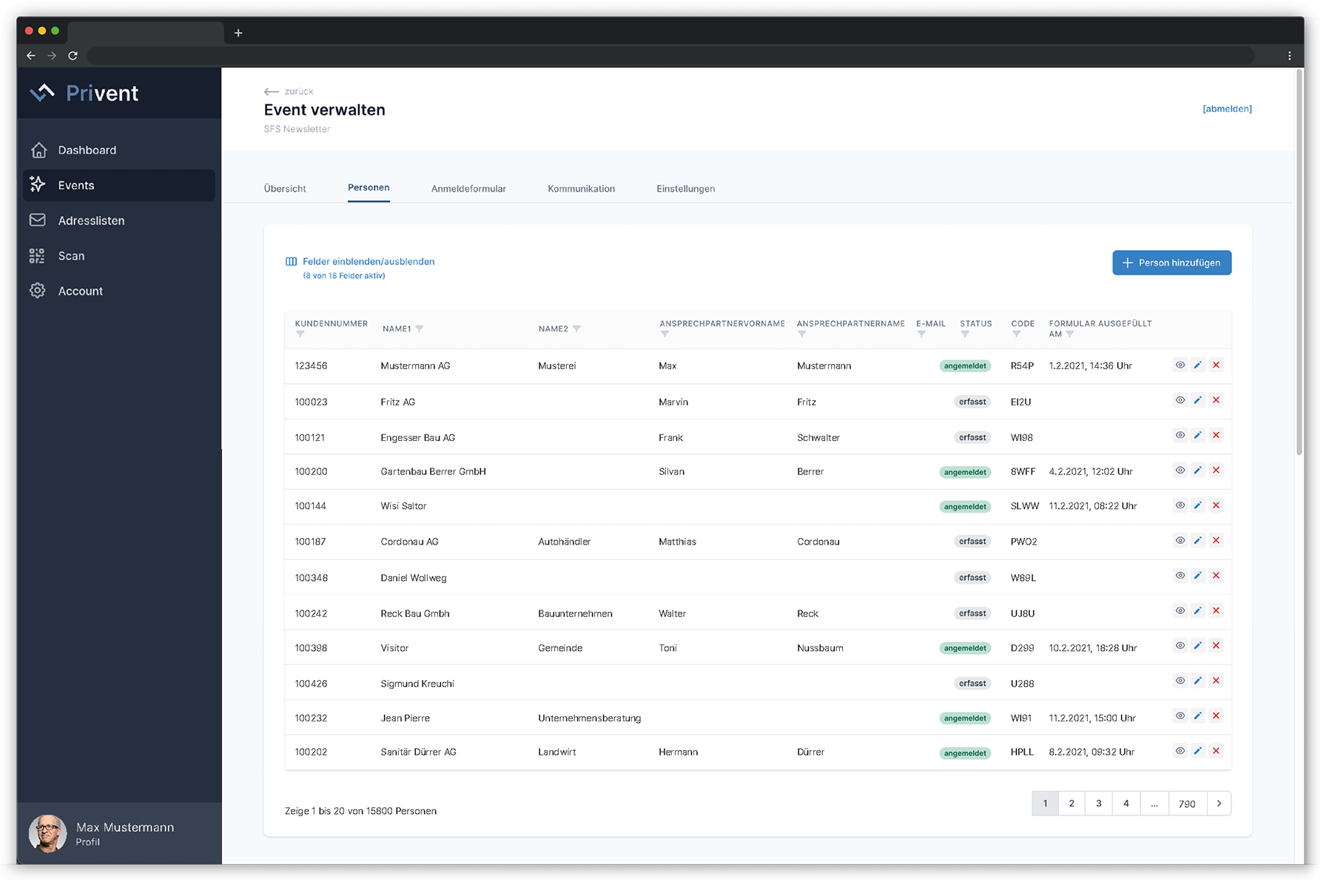
Task: Edit the Jean Pierre row
Action: (1198, 715)
